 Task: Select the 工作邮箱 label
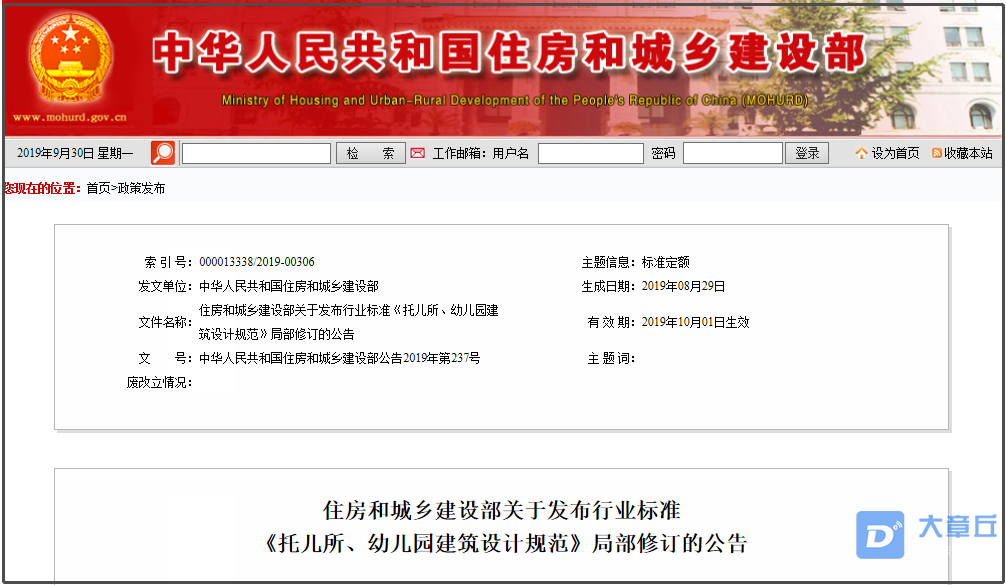[x=459, y=153]
